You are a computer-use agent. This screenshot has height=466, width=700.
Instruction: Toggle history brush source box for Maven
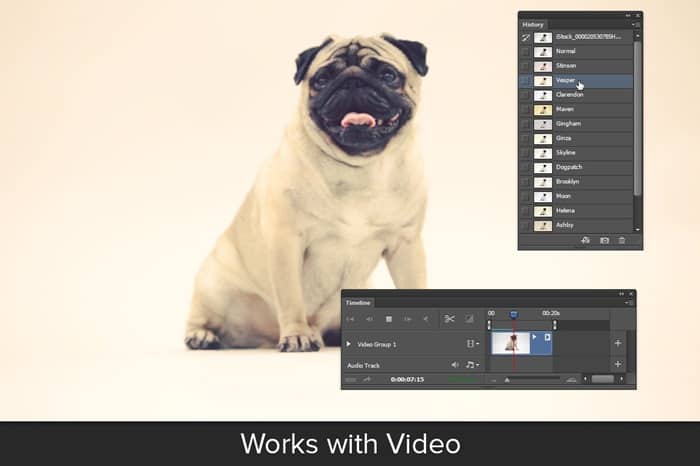pos(525,110)
